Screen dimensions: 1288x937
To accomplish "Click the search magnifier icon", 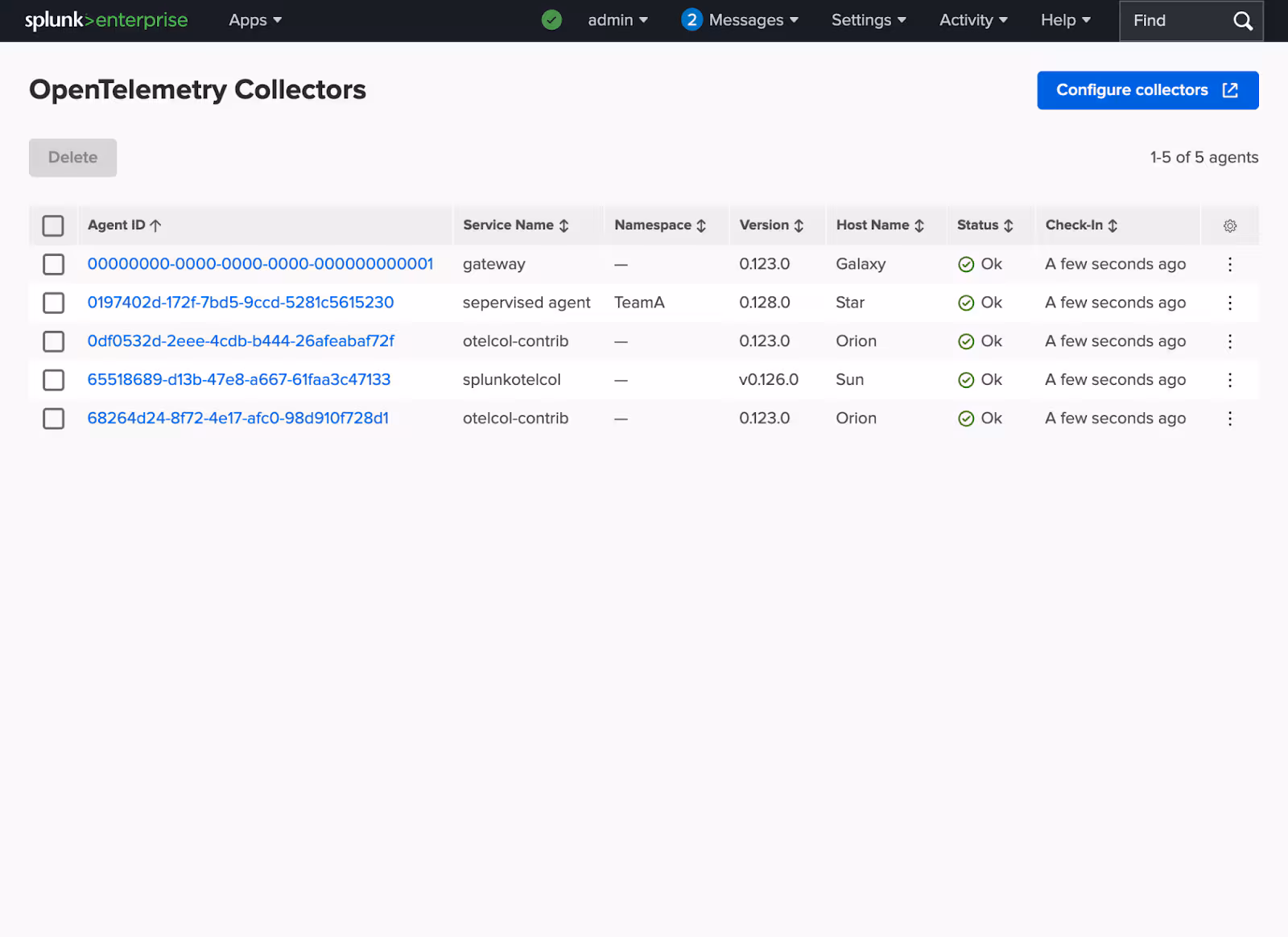I will (1242, 21).
